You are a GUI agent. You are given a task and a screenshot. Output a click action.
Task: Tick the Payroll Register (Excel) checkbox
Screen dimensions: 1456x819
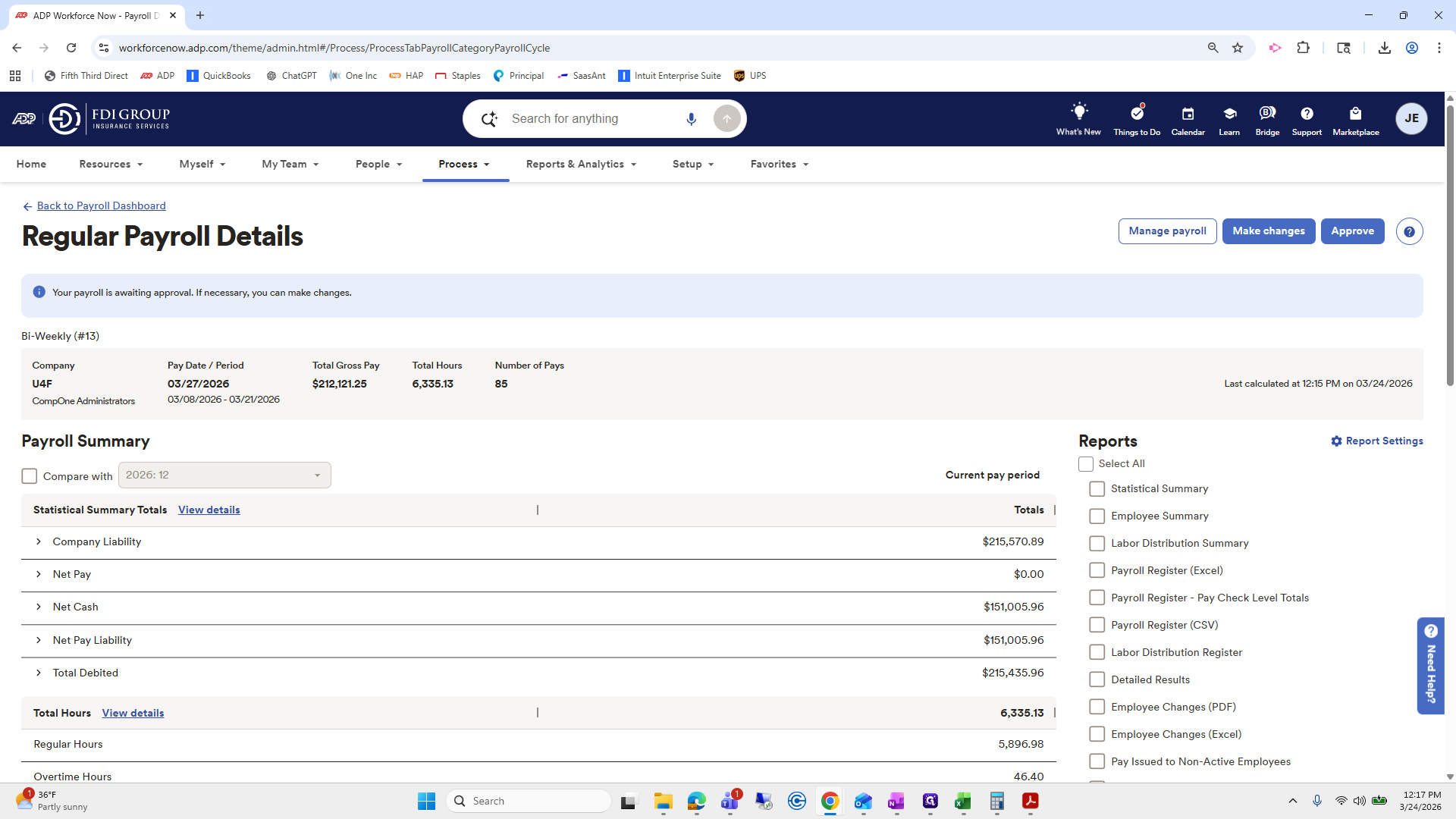(1097, 570)
